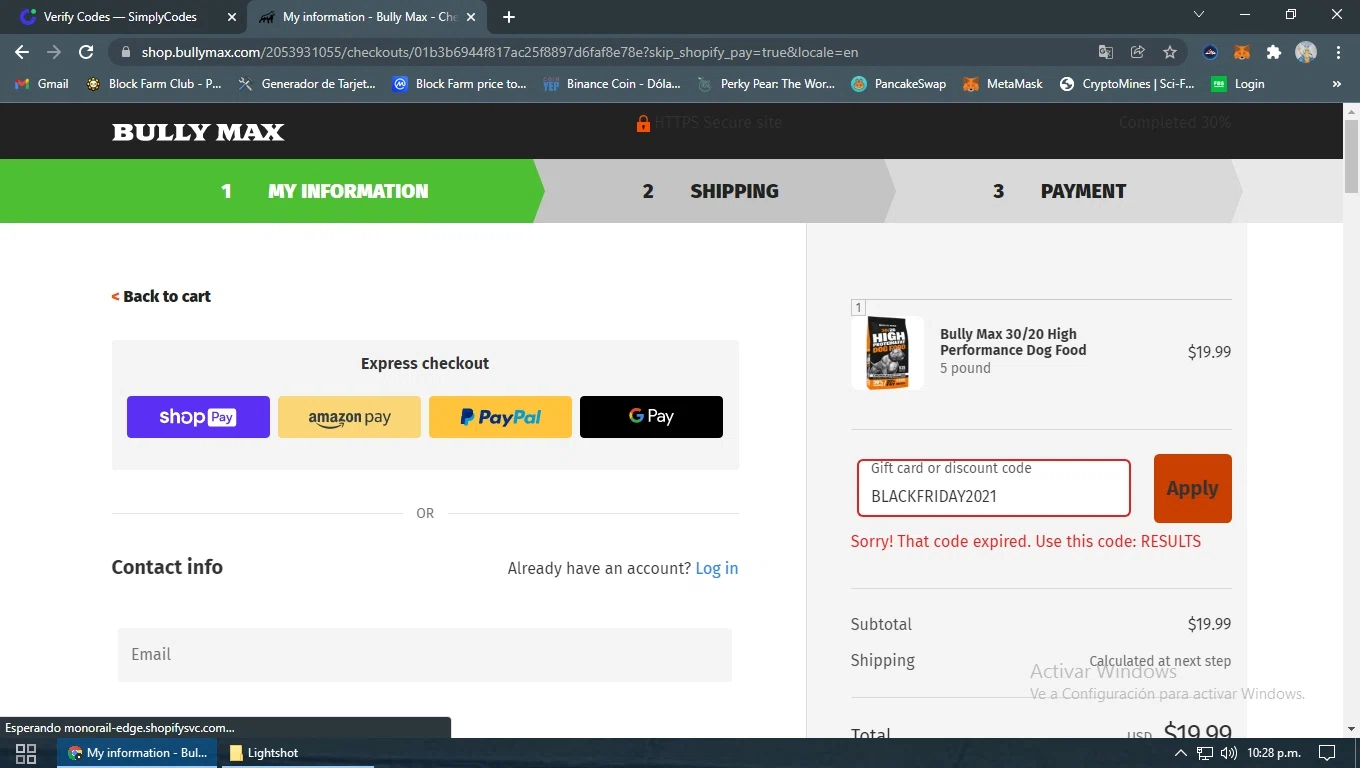Show hidden tray icons chevron
Screen dimensions: 1360x768
[1181, 753]
